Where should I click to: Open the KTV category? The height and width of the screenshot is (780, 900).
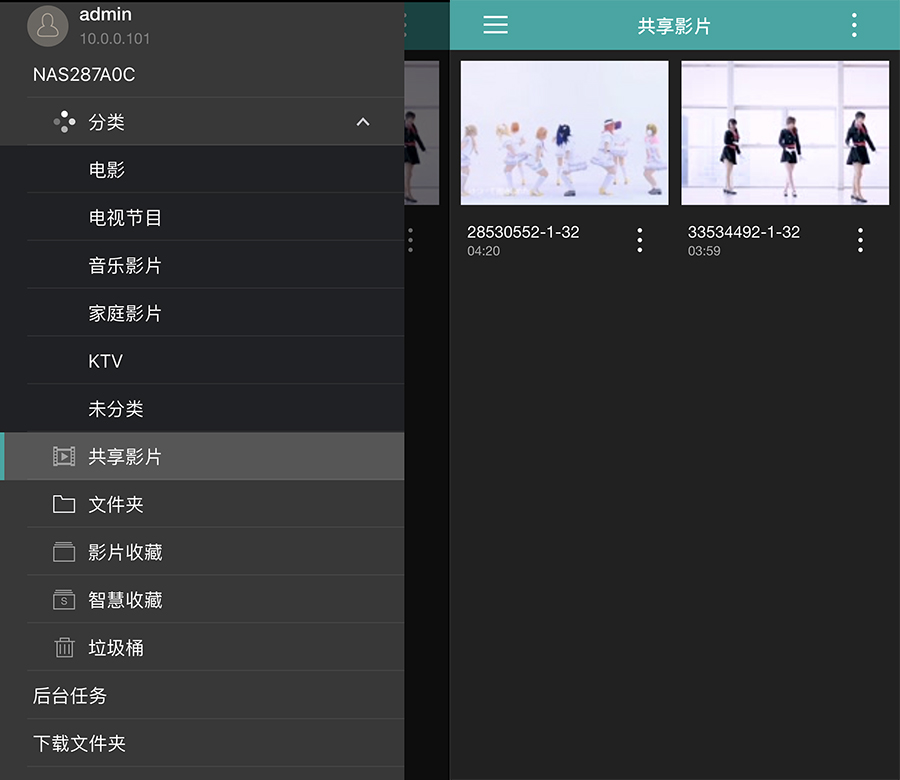tap(106, 362)
